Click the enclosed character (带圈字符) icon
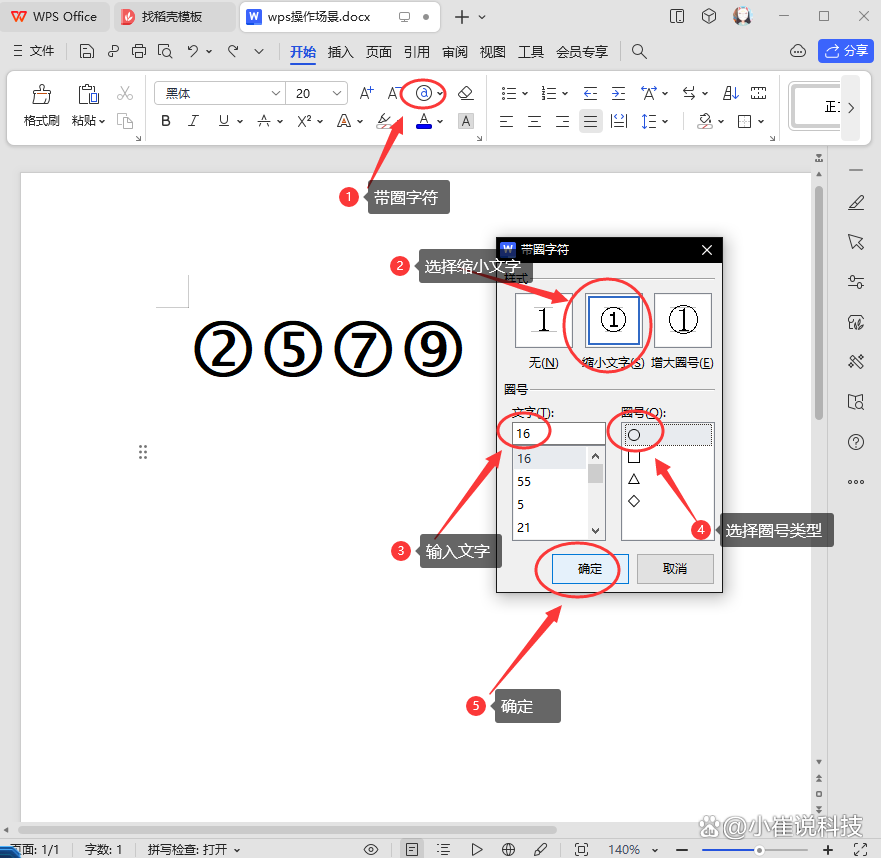 pyautogui.click(x=424, y=93)
